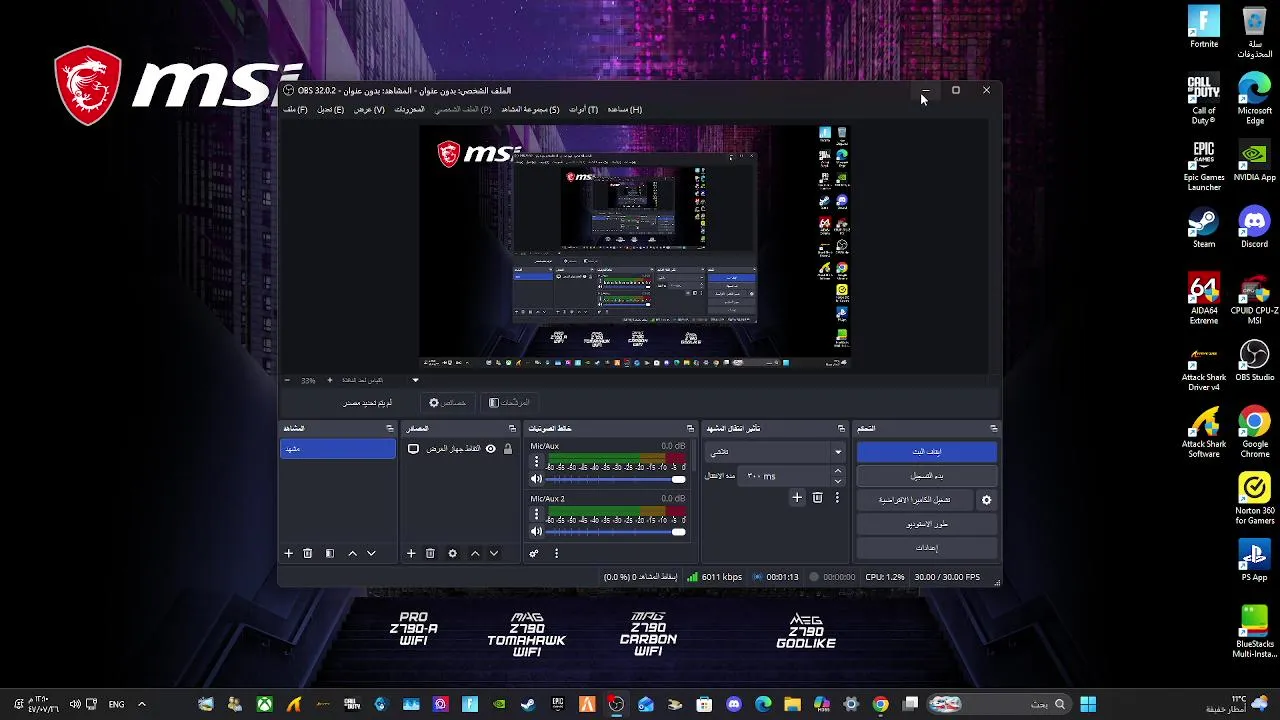This screenshot has width=1280, height=720.
Task: Click the OBS preview canvas
Action: pyautogui.click(x=634, y=246)
